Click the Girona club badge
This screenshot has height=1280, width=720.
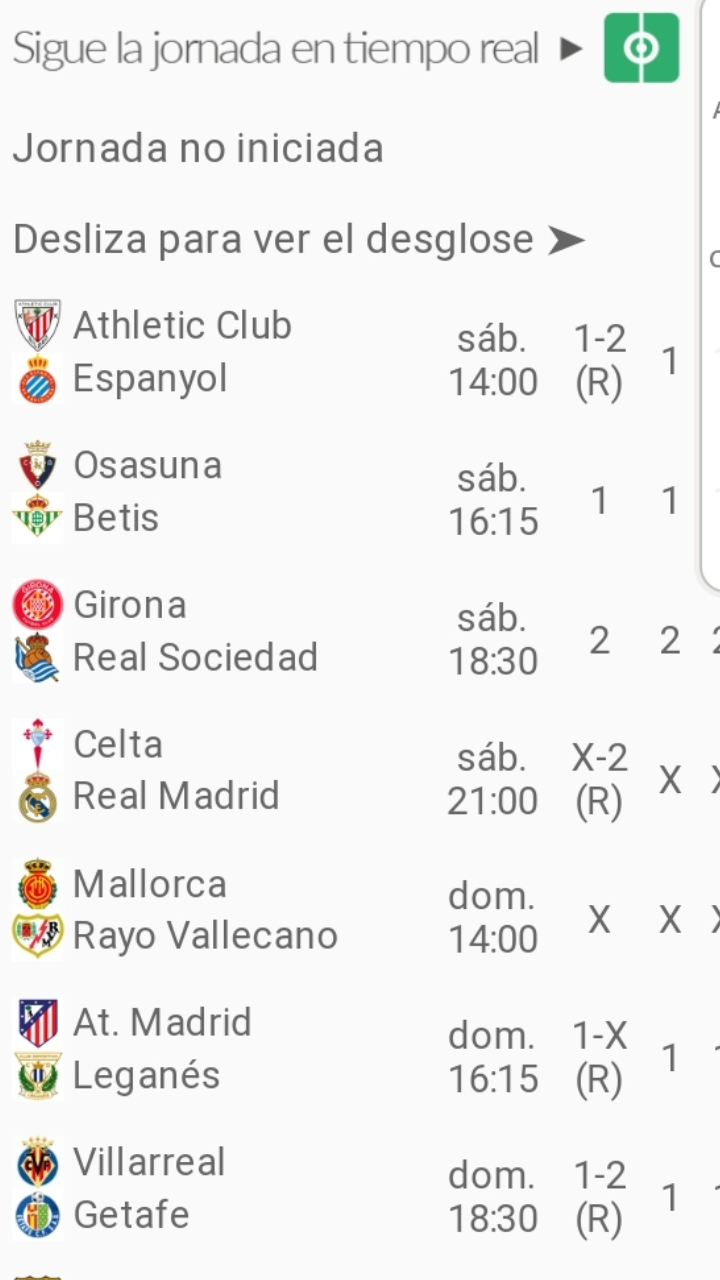38,605
